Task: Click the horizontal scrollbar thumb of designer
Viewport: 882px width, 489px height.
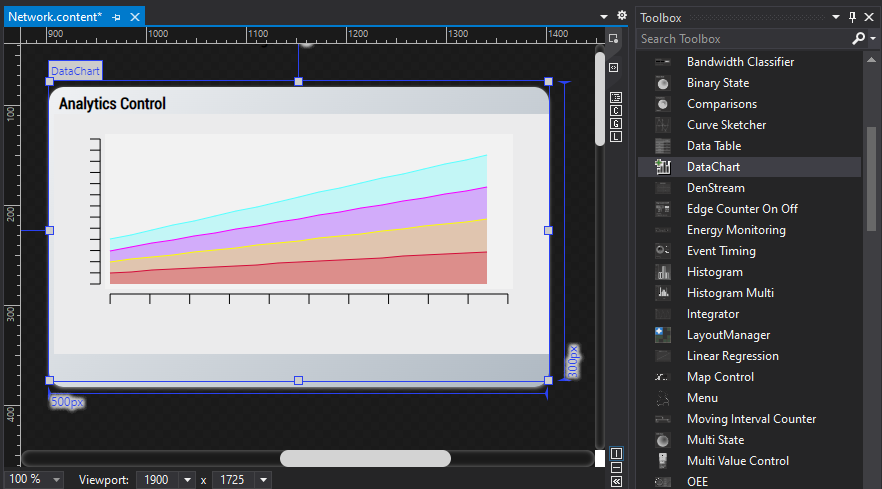Action: pos(365,459)
